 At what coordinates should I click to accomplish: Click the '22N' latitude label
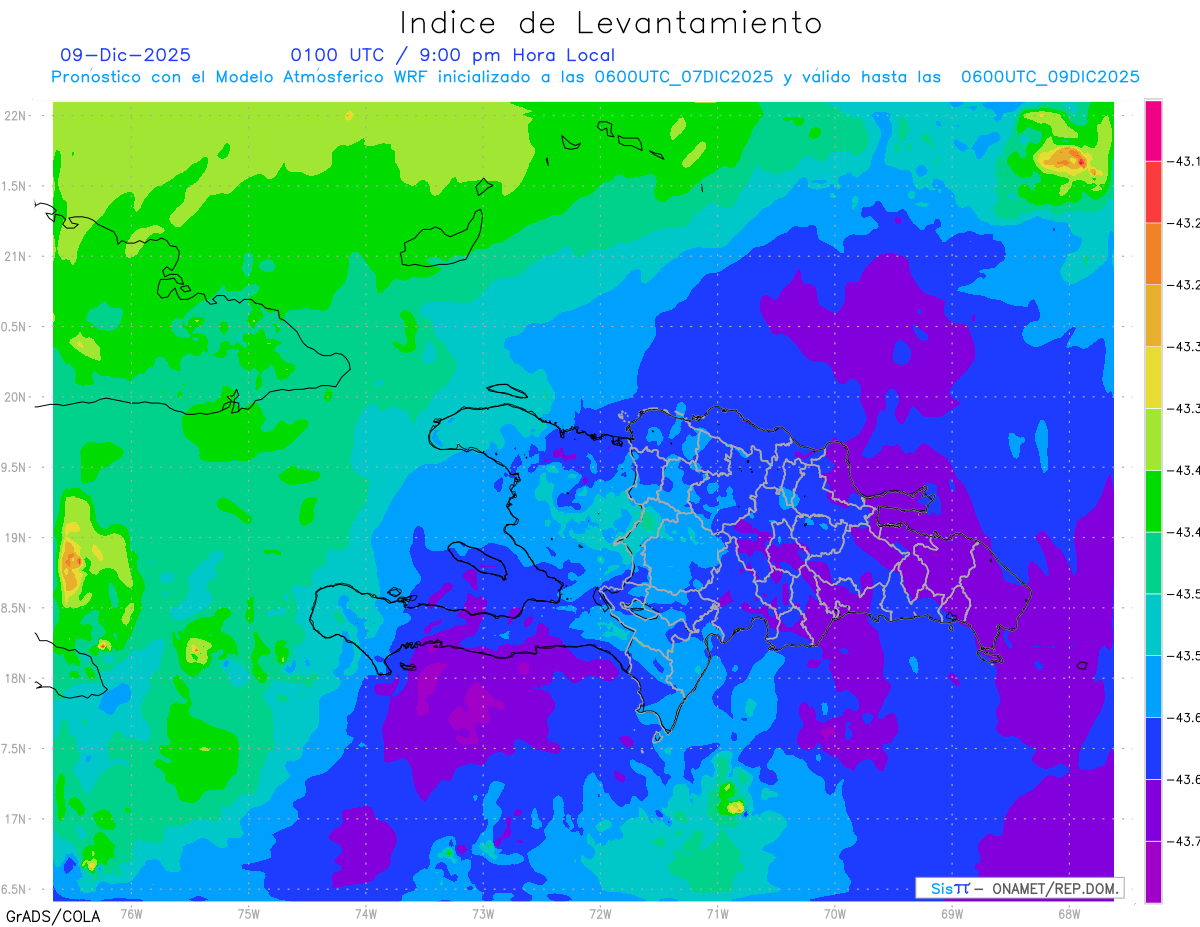(x=15, y=115)
